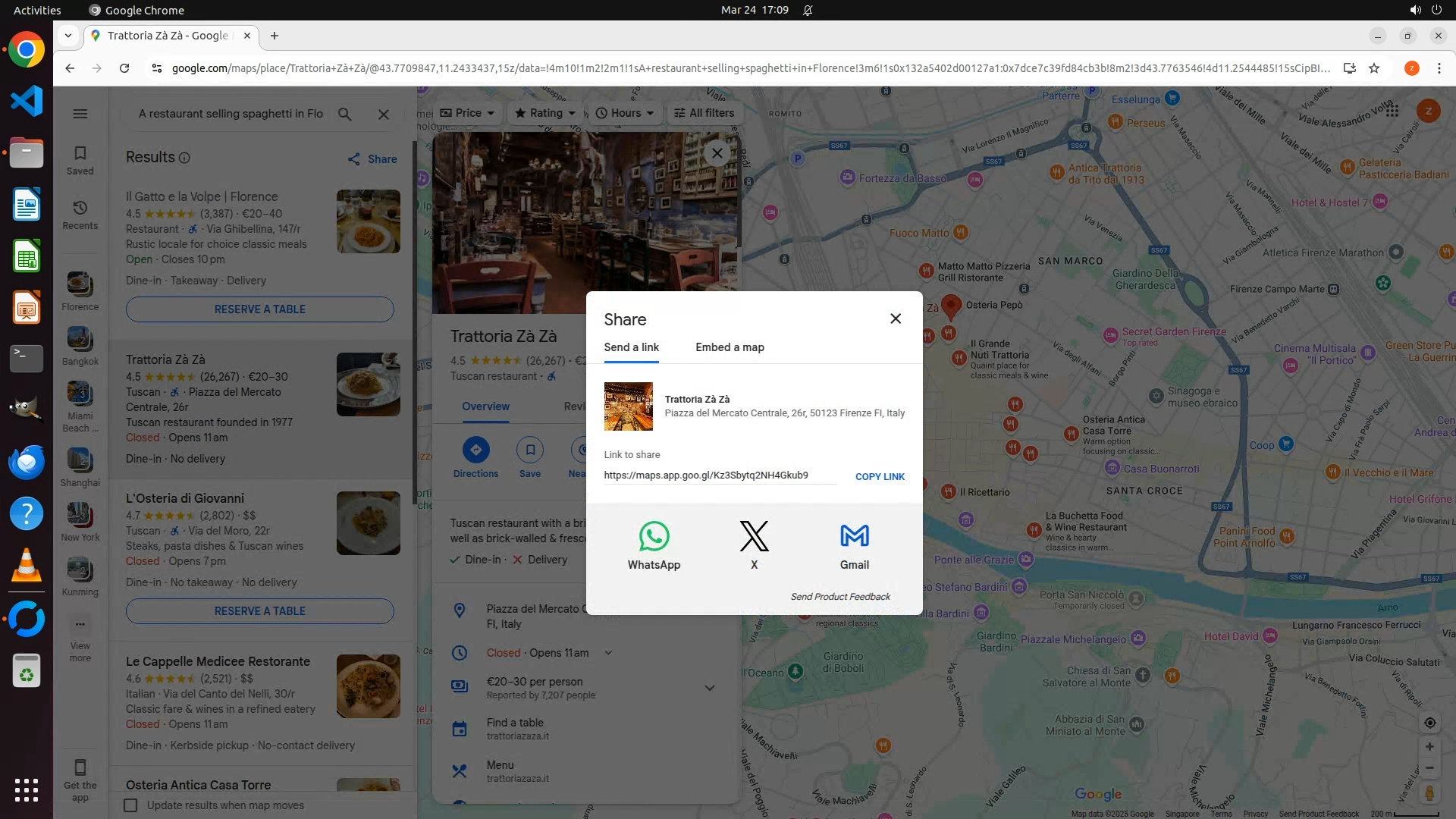Open the Saved places sidebar icon

click(x=80, y=159)
